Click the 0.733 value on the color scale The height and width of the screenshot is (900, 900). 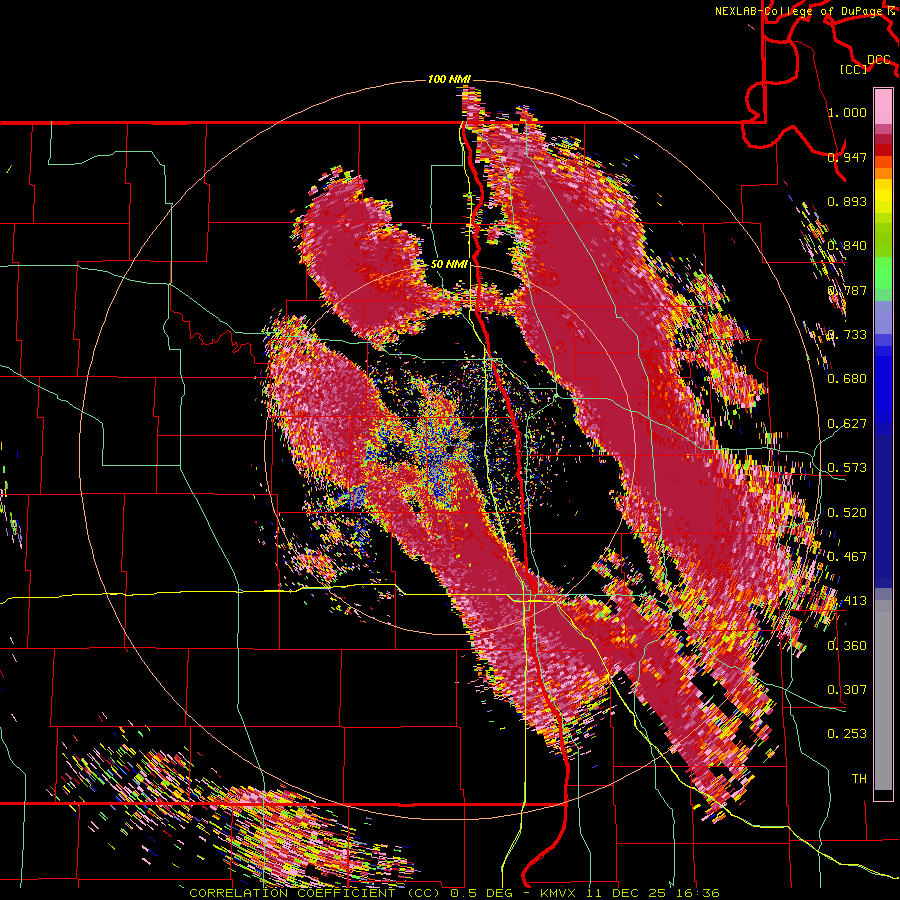(x=847, y=335)
